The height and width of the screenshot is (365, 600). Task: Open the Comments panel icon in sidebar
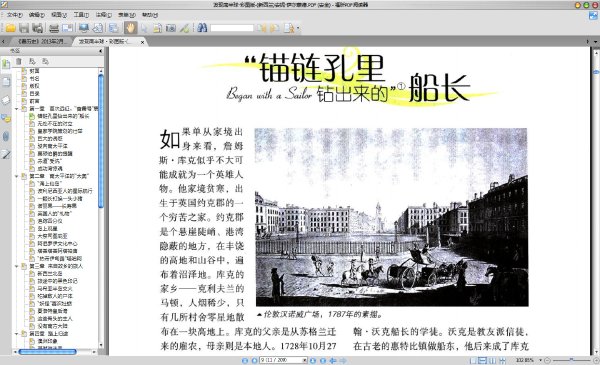click(x=6, y=119)
